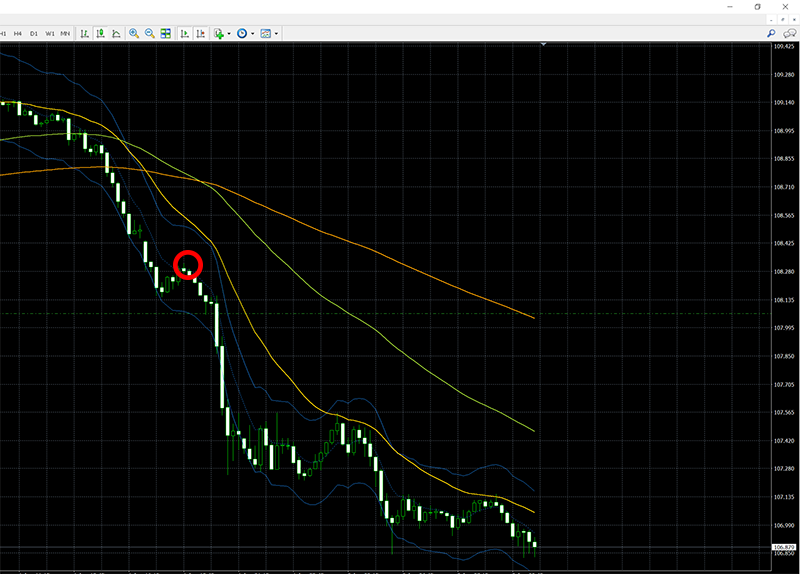Click the chart shift triangle marker
800x574 pixels.
(543, 45)
